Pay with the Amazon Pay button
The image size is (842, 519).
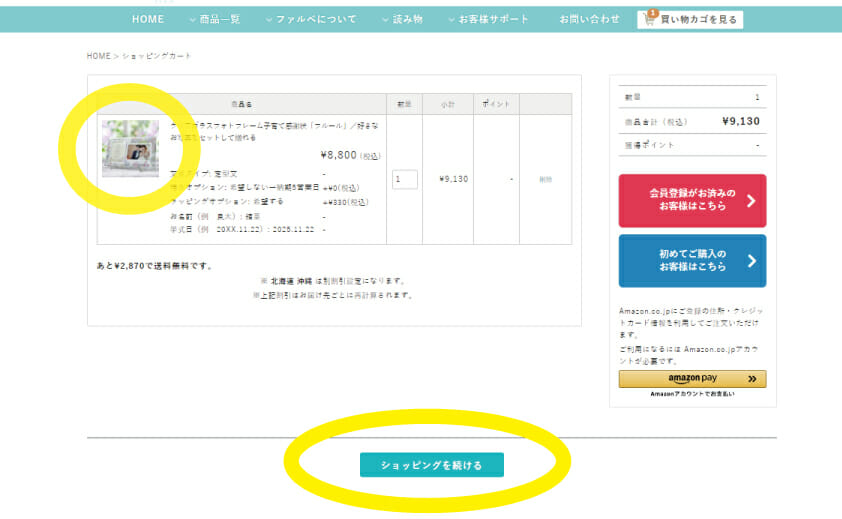tap(692, 379)
